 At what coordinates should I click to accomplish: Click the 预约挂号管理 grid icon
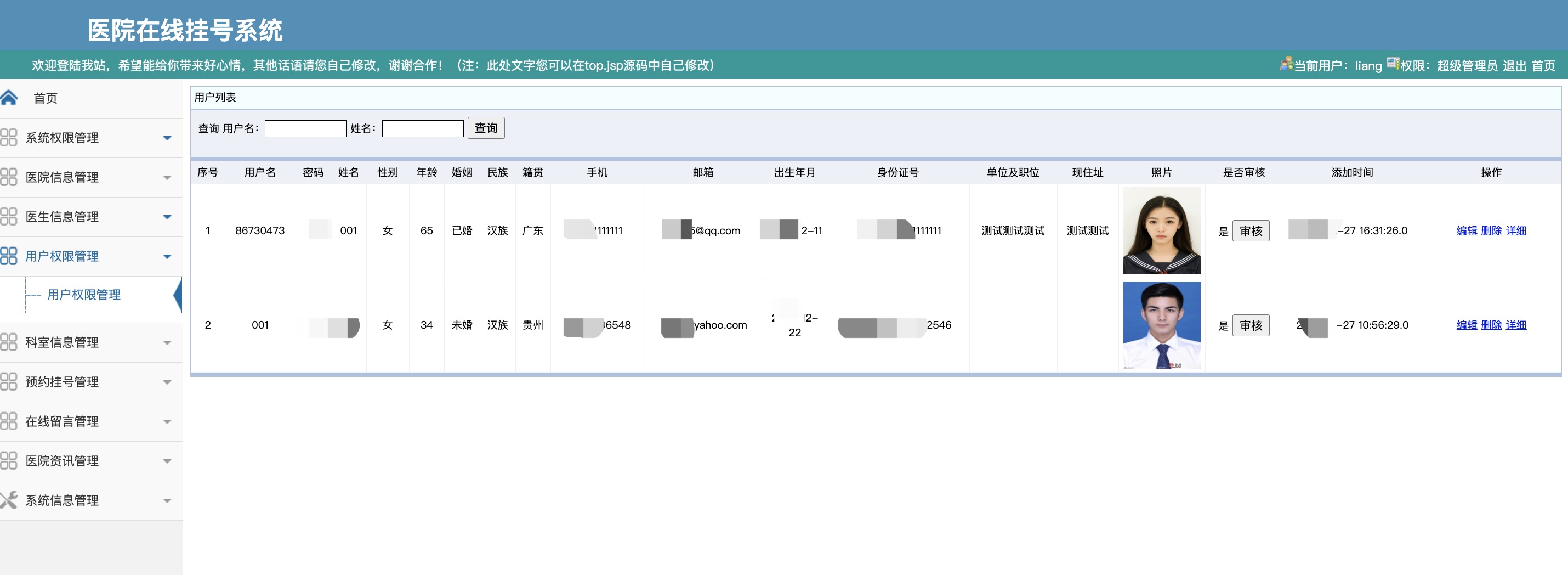[x=9, y=382]
